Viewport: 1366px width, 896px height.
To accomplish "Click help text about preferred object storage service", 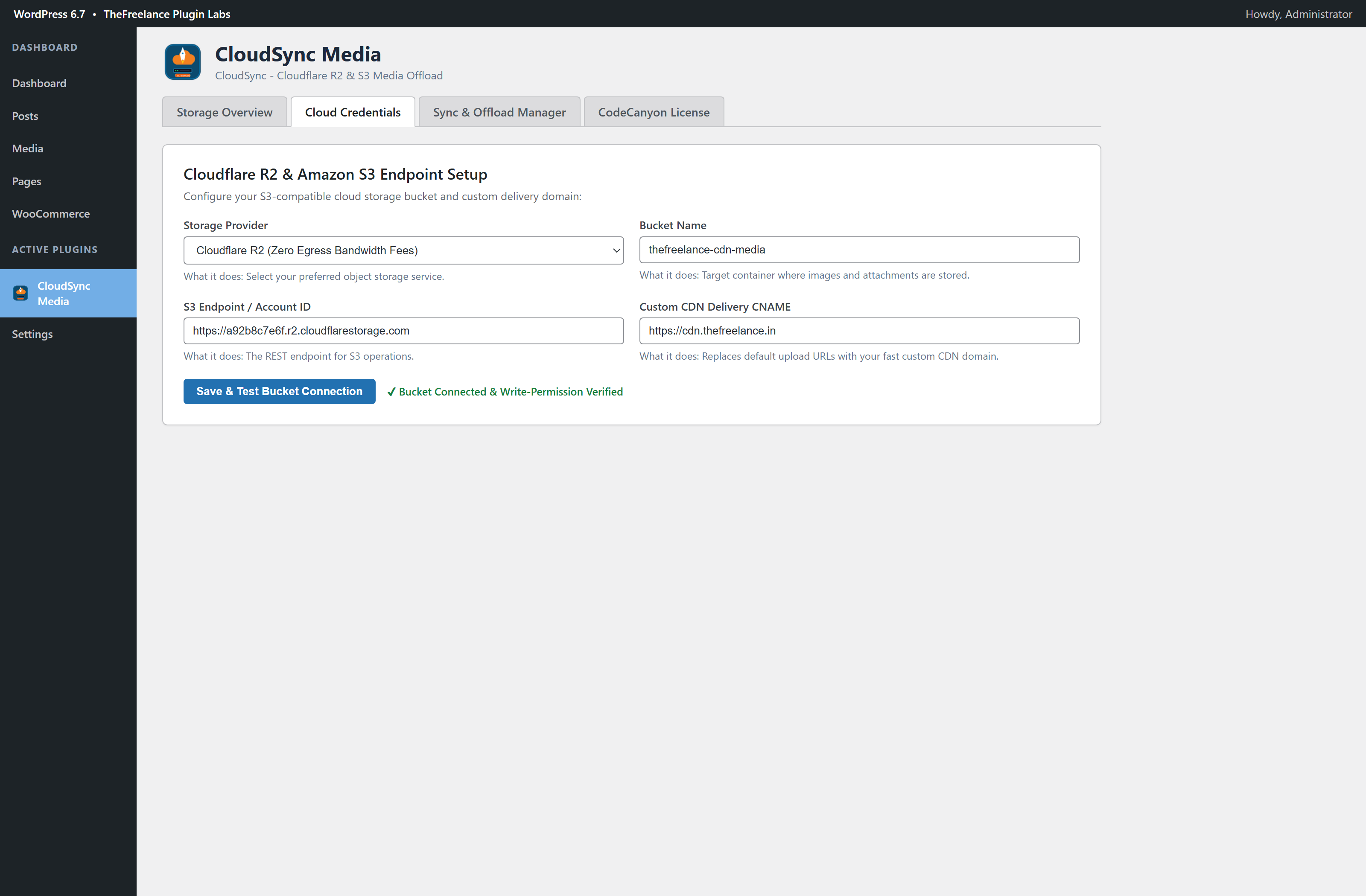I will [x=314, y=276].
